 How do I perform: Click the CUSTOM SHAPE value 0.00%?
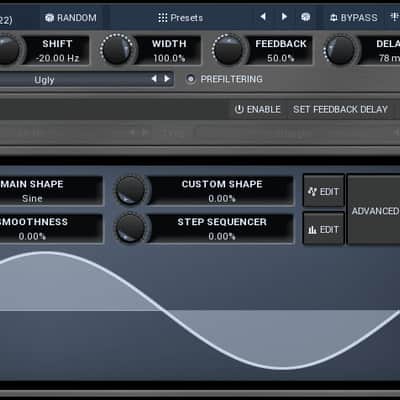click(222, 199)
